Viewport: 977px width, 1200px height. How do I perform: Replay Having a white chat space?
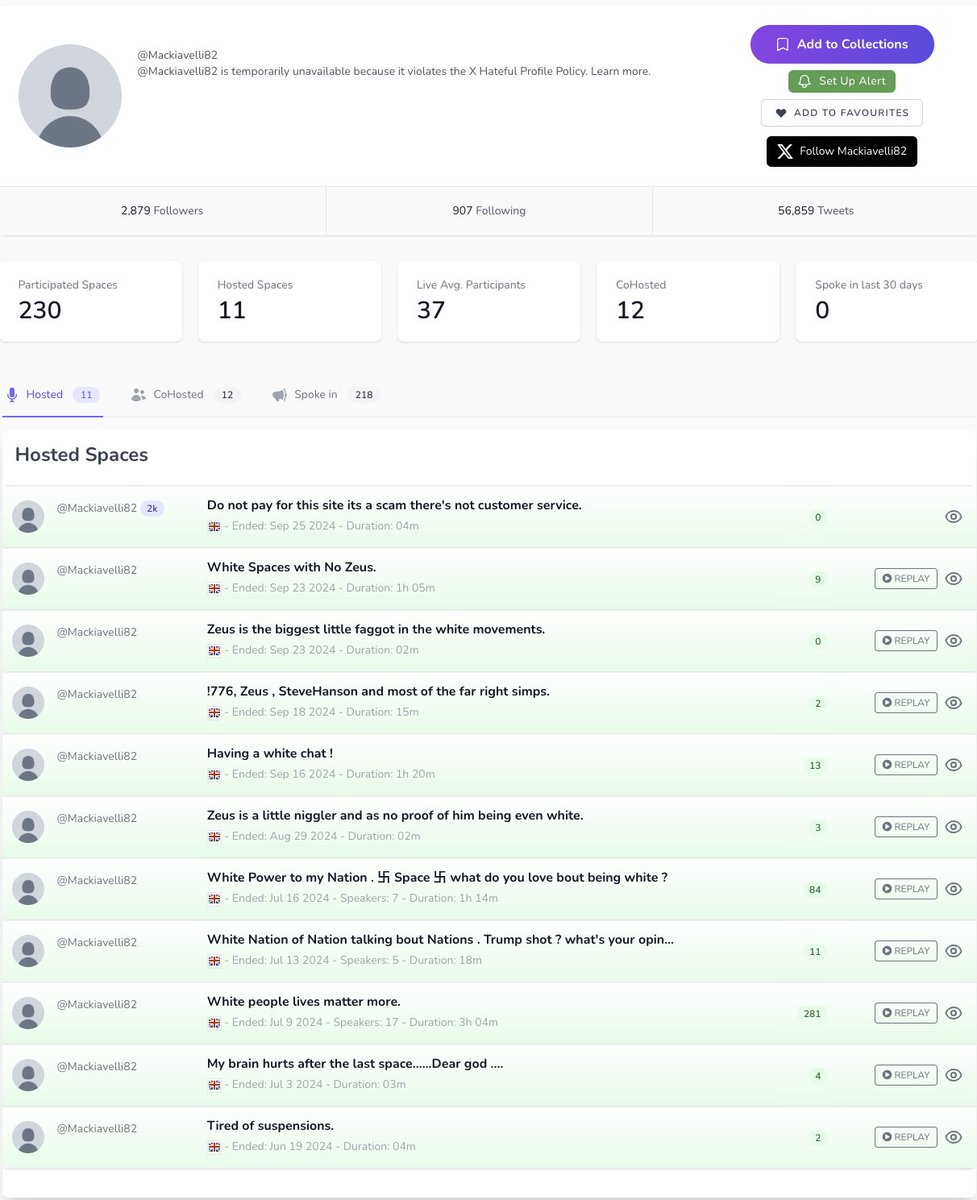click(x=906, y=765)
